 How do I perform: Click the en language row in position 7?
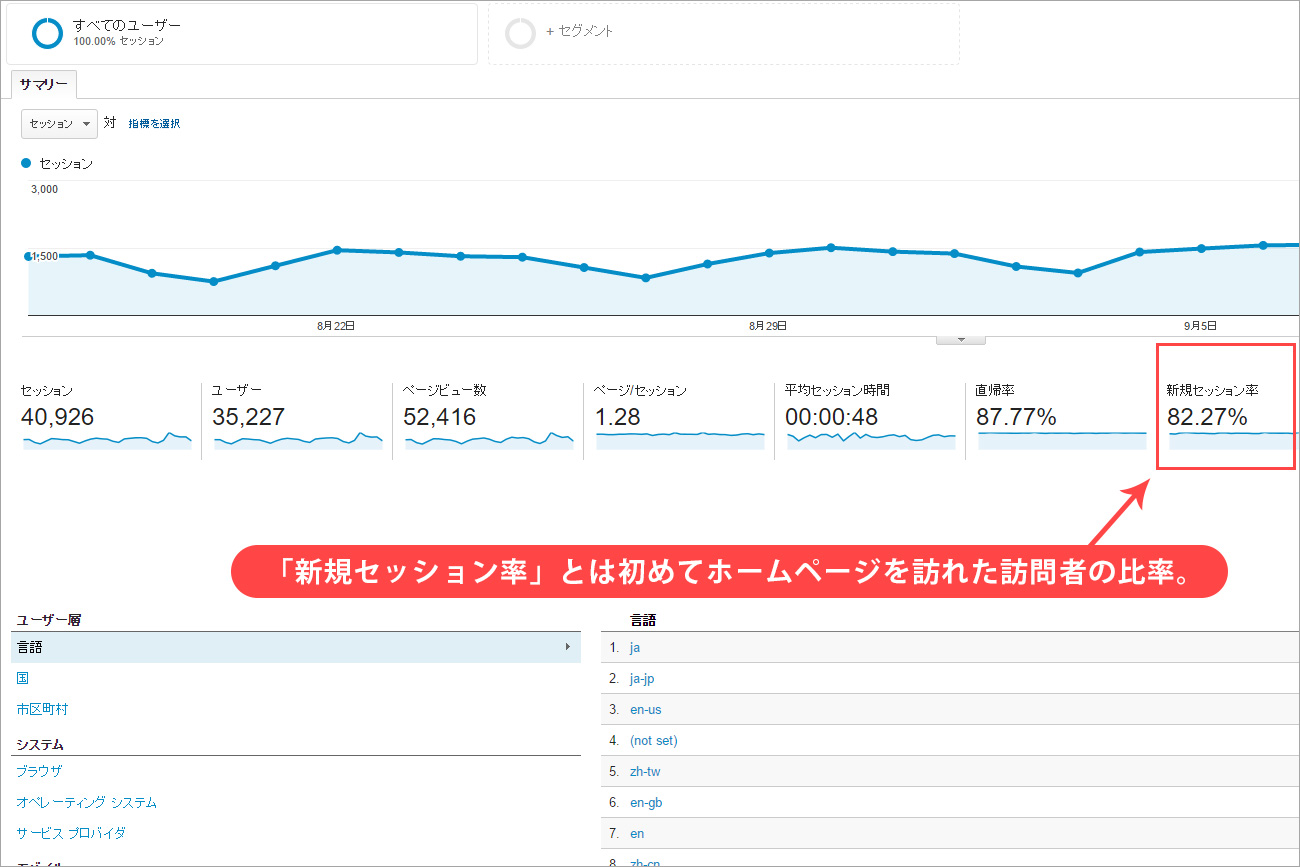click(950, 833)
